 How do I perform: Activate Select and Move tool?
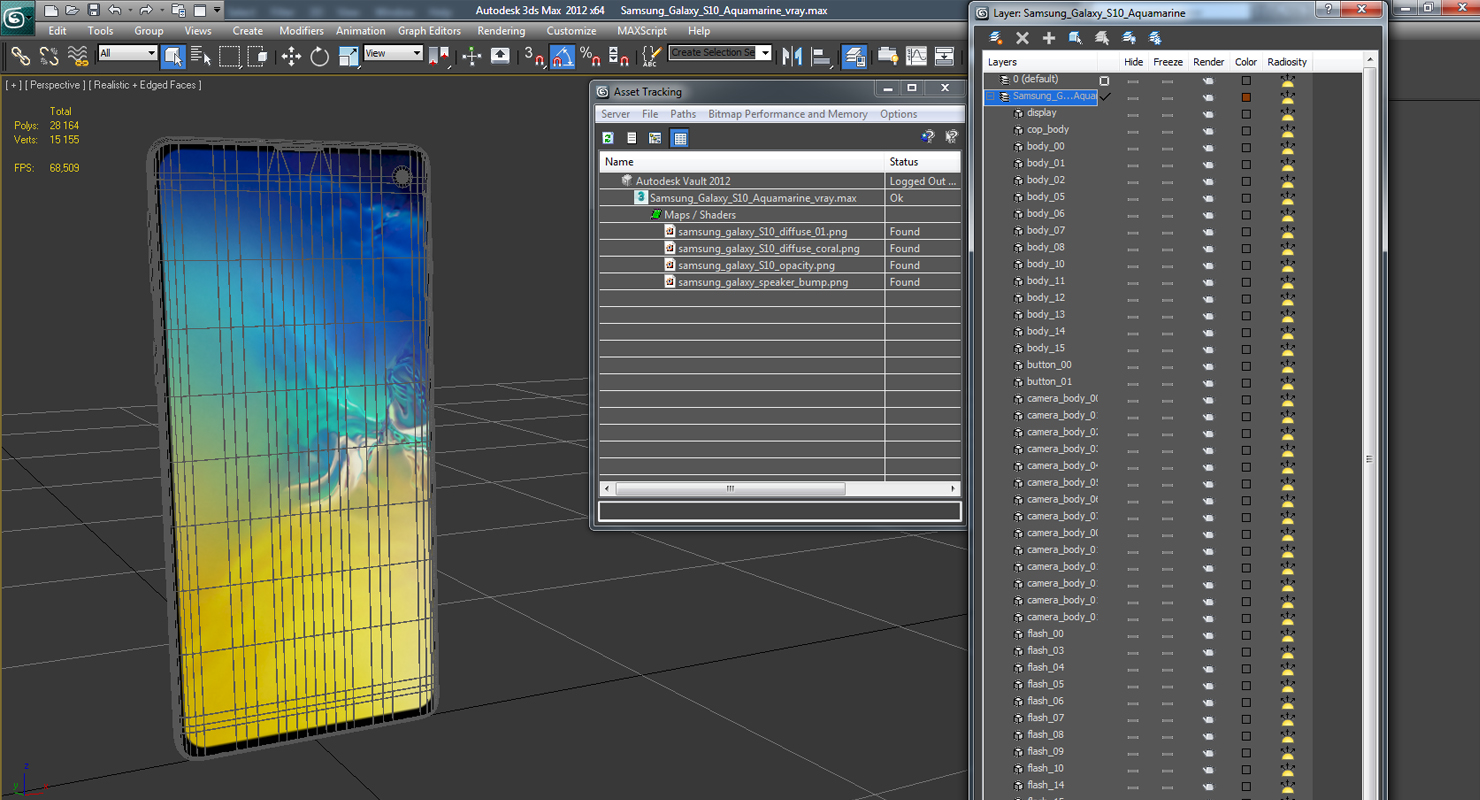[291, 56]
